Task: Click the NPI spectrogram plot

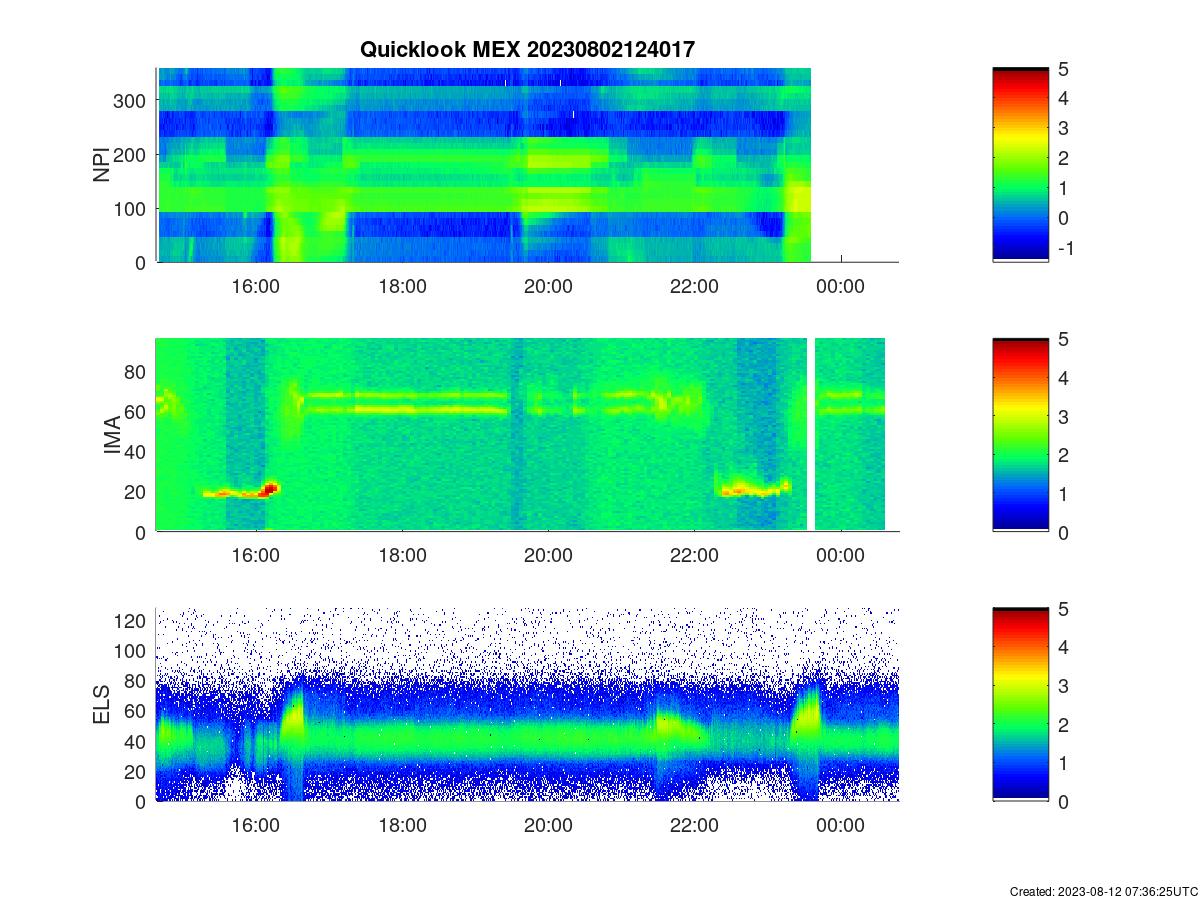Action: 527,165
